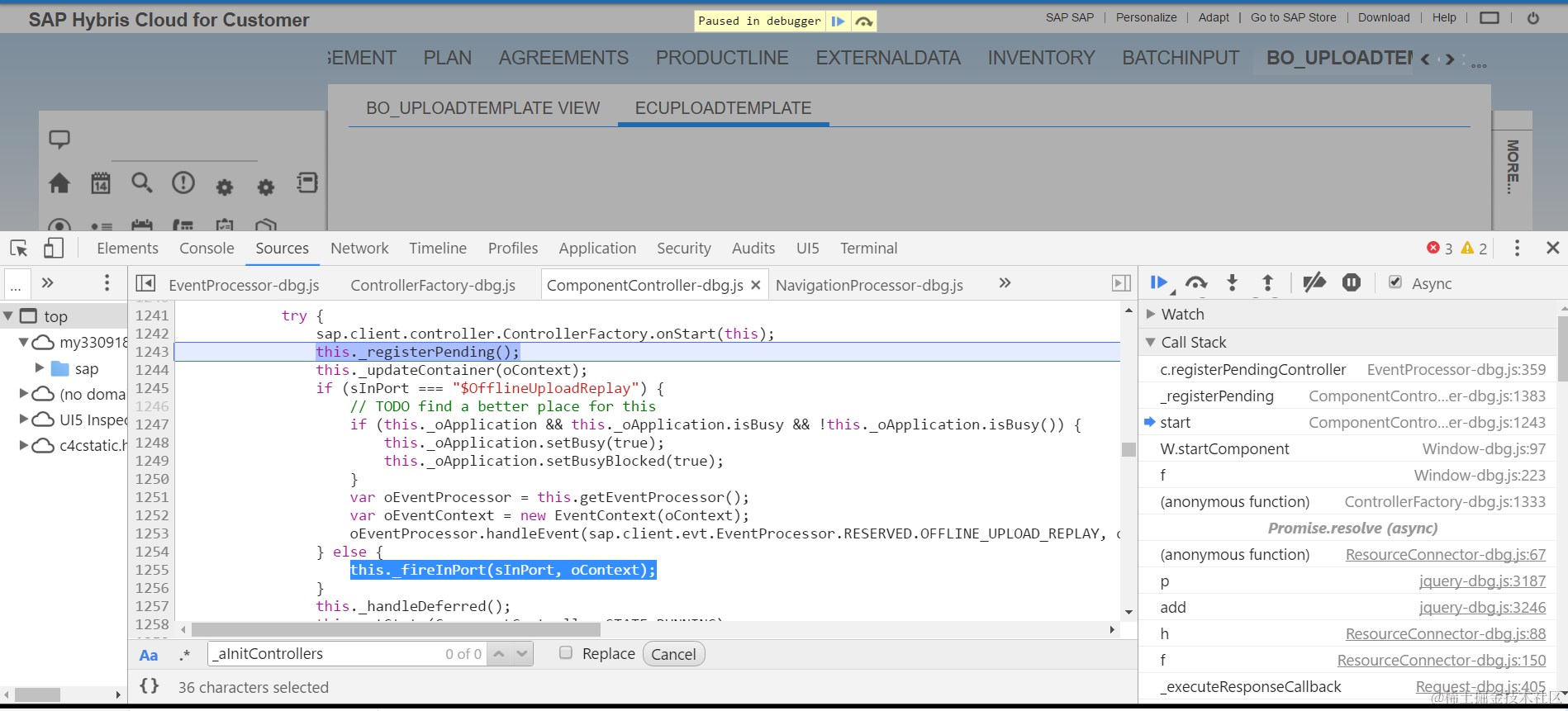The width and height of the screenshot is (1568, 711).
Task: Switch to the Console tab
Action: [x=207, y=249]
